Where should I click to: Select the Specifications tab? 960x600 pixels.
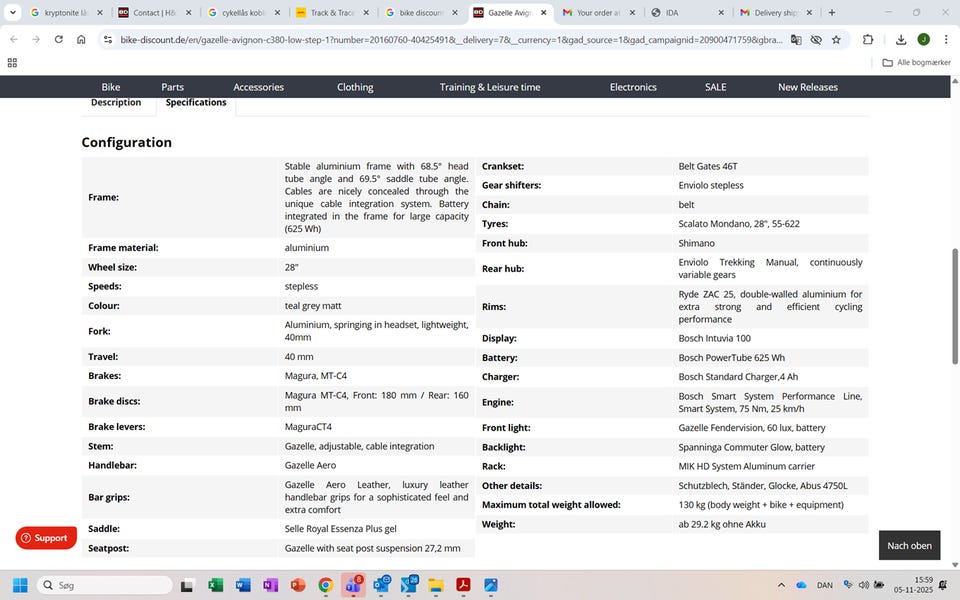[196, 102]
